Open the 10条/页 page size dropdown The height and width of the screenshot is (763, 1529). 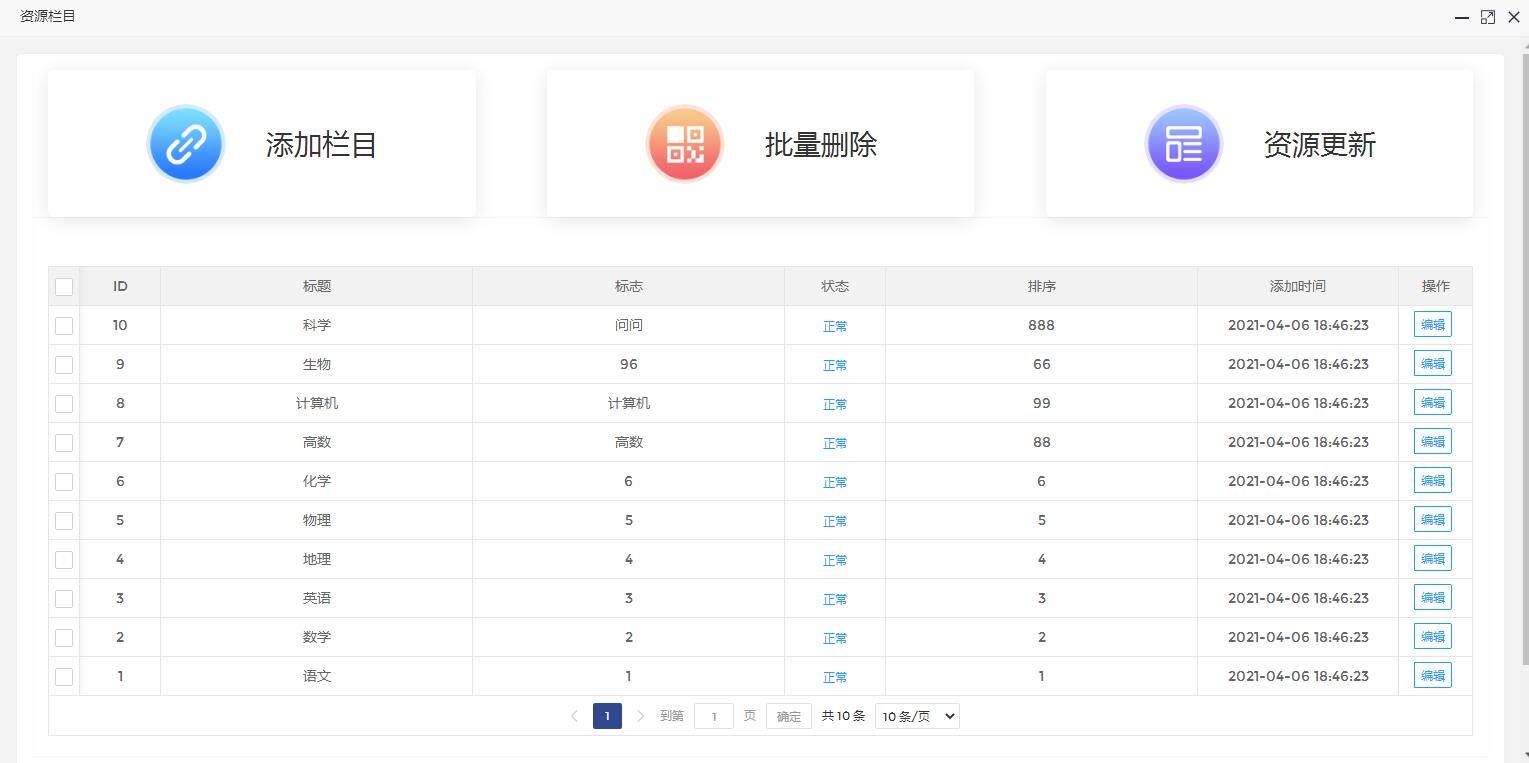[916, 716]
